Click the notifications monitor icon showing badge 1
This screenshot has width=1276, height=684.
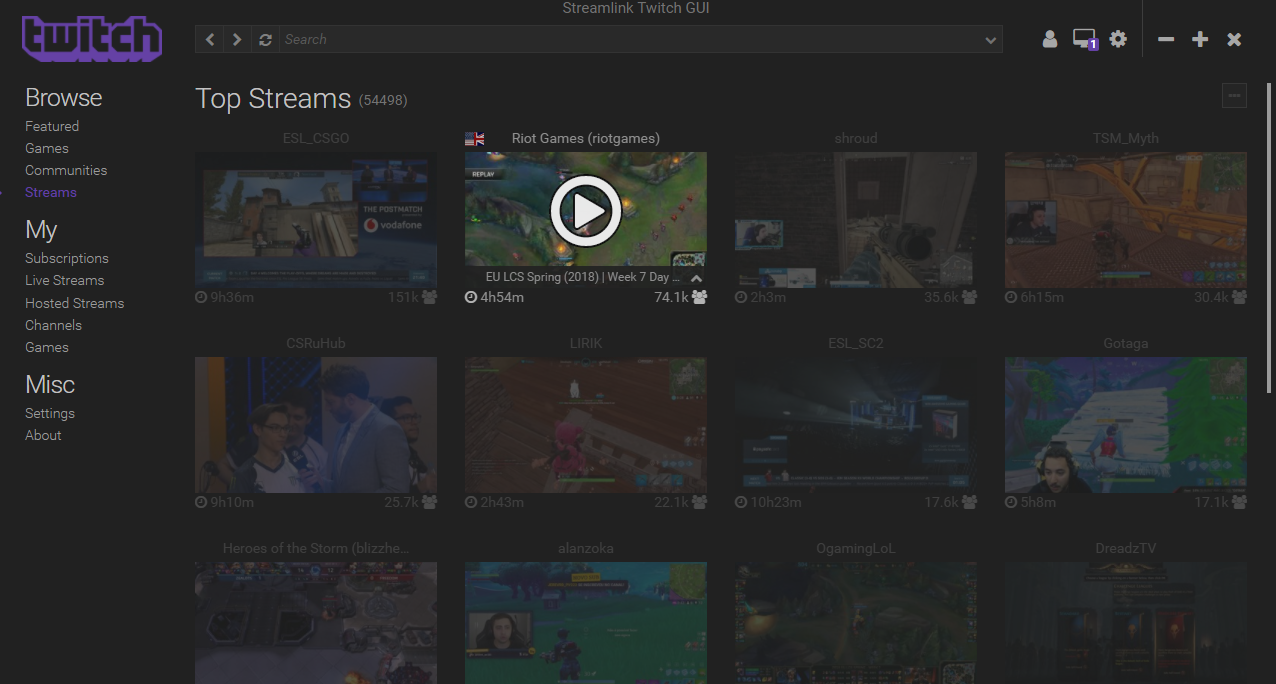point(1084,39)
